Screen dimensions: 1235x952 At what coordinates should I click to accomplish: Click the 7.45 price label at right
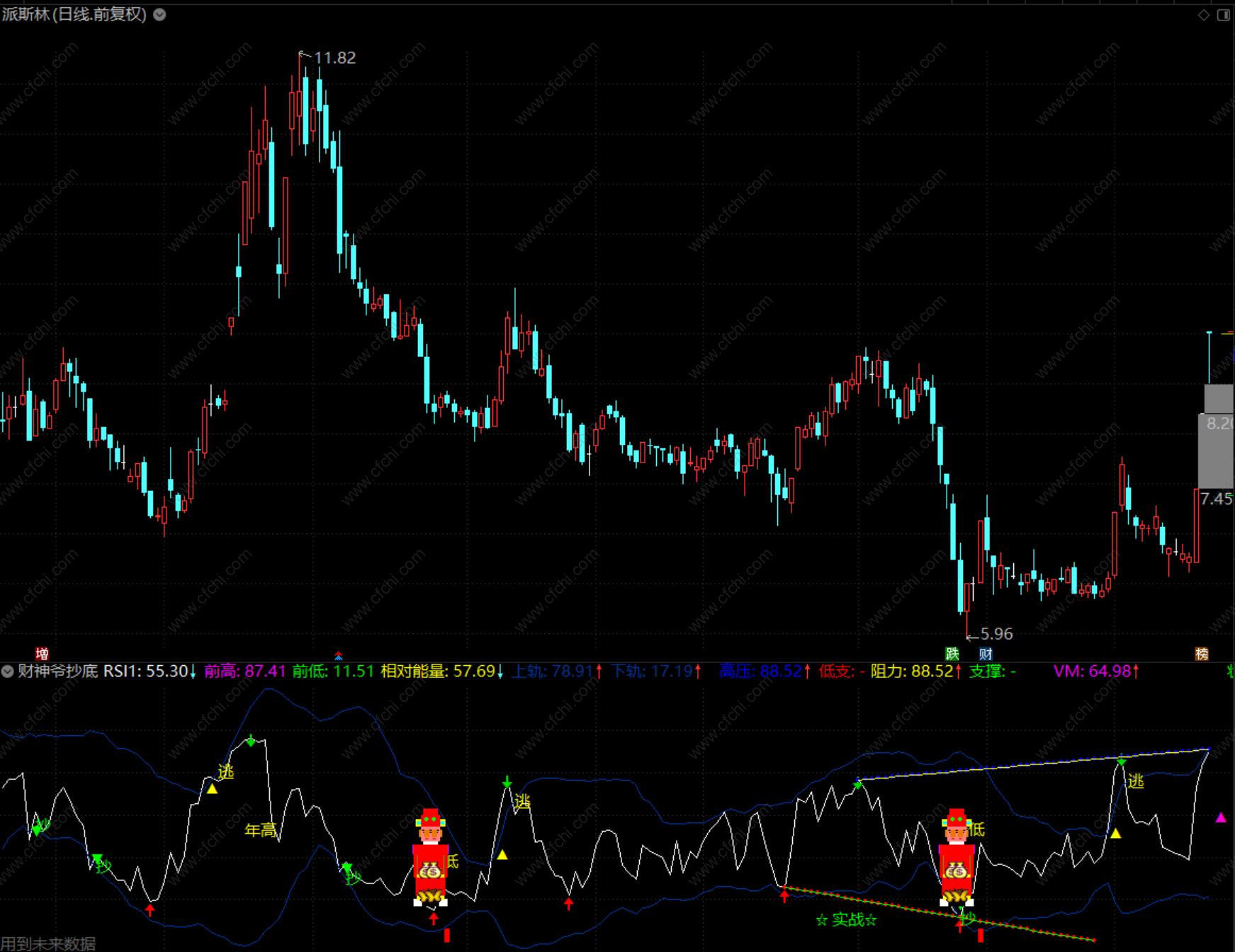tap(1217, 499)
